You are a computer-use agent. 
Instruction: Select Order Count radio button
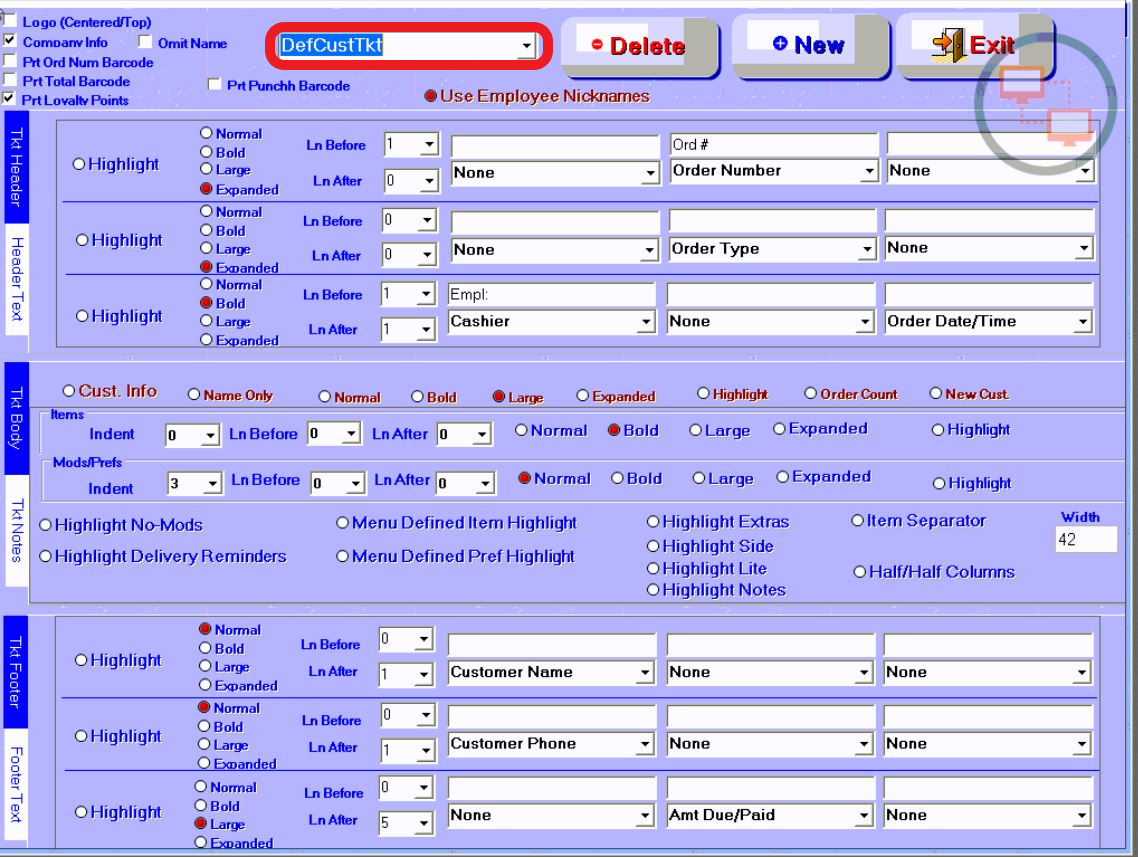(x=811, y=393)
